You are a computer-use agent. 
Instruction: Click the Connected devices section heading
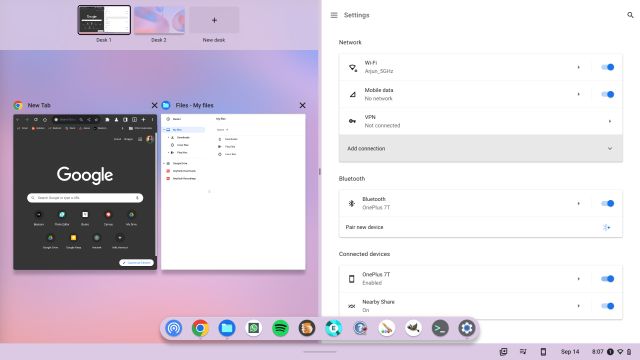click(x=364, y=254)
